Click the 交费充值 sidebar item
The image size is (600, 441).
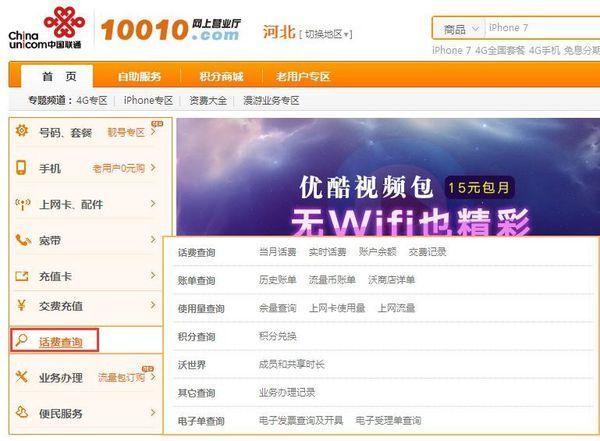[61, 306]
